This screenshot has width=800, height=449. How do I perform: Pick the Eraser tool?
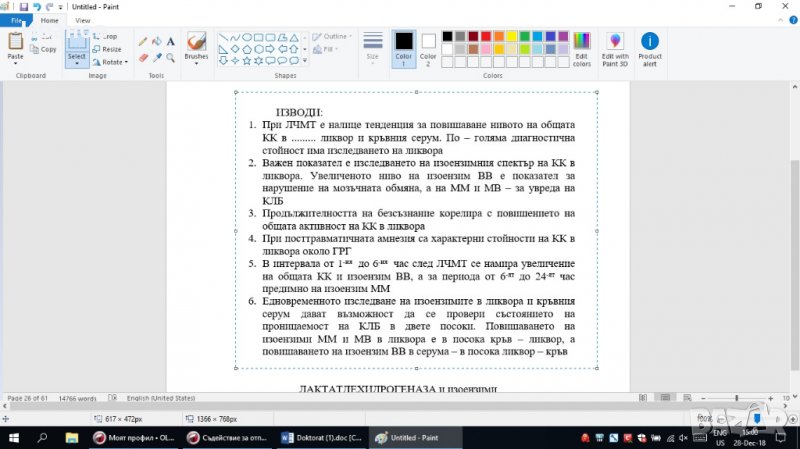[x=143, y=57]
